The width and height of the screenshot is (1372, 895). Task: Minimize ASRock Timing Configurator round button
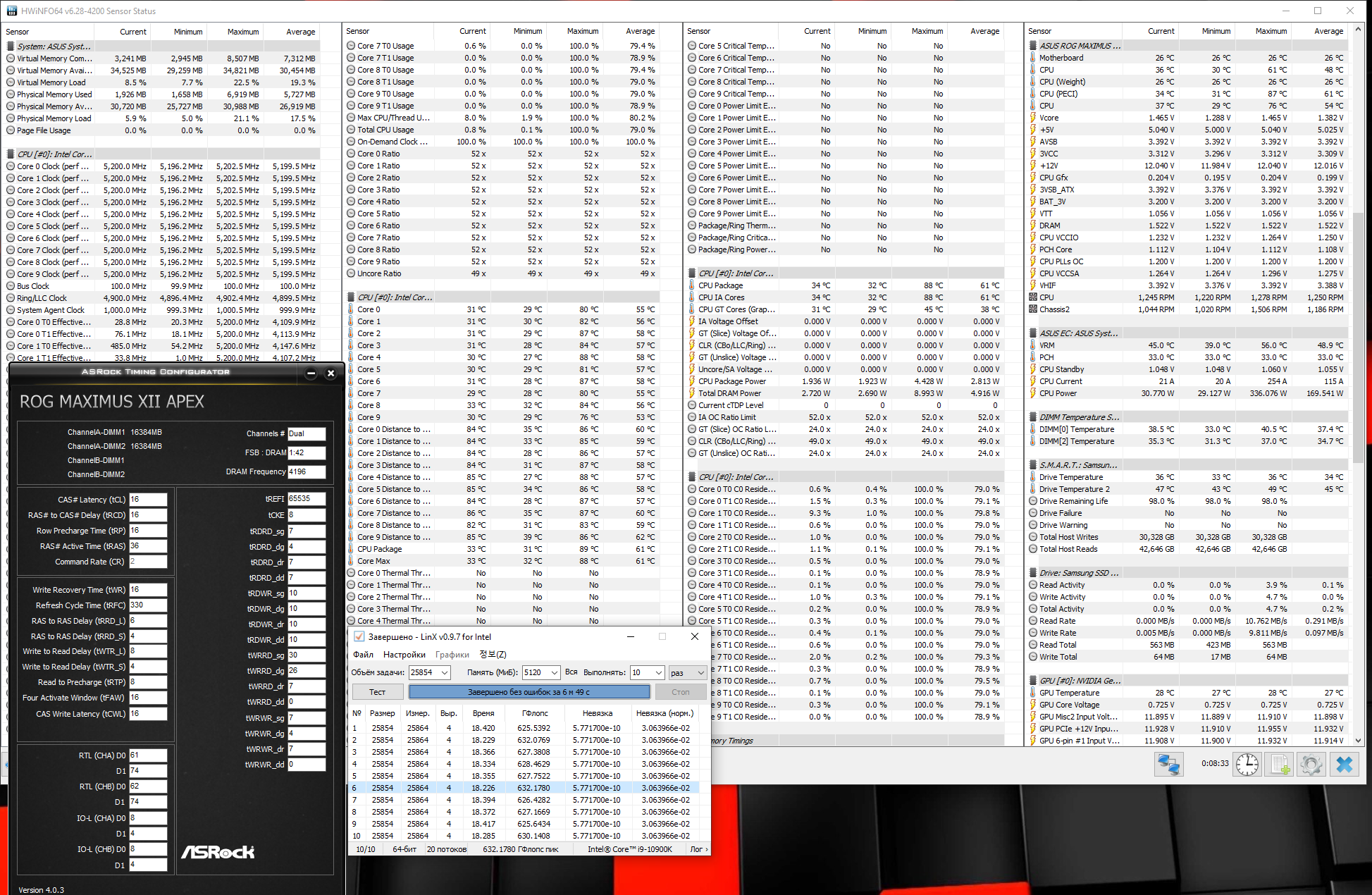pos(311,374)
